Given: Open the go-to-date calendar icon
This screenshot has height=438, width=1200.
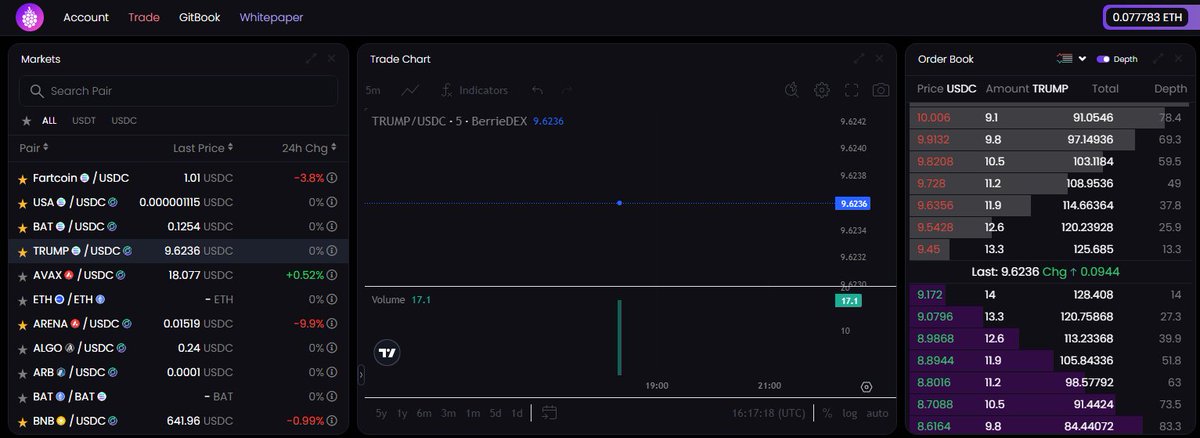Looking at the screenshot, I should [x=549, y=412].
